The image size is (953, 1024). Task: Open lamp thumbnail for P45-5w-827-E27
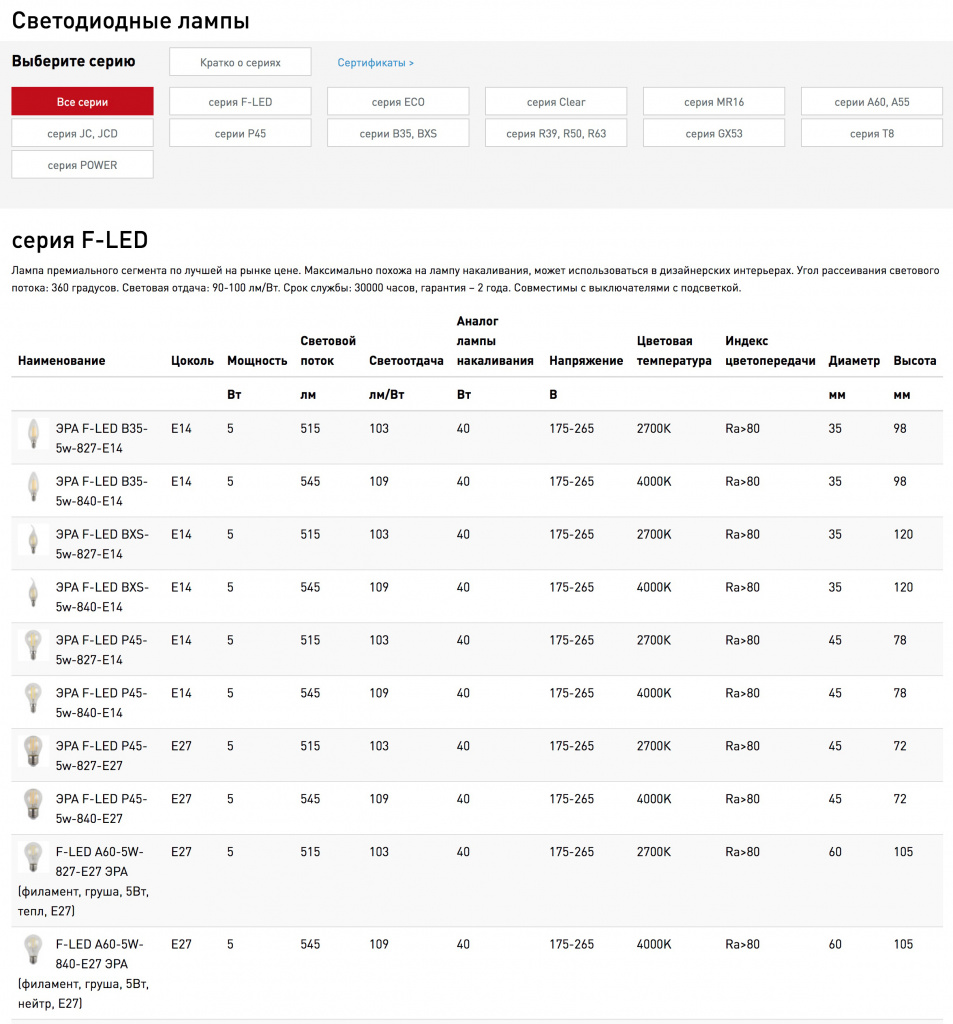point(33,751)
